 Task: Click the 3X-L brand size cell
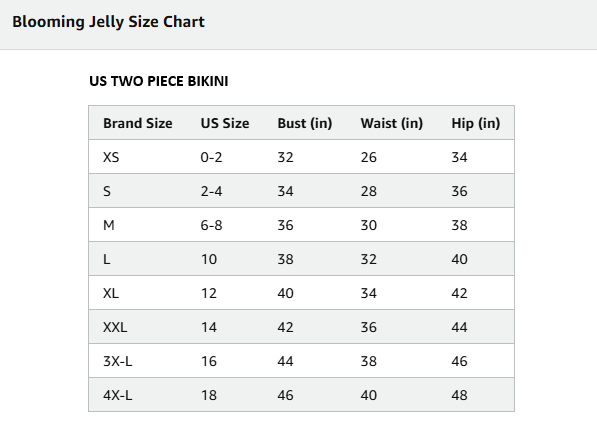[x=118, y=361]
